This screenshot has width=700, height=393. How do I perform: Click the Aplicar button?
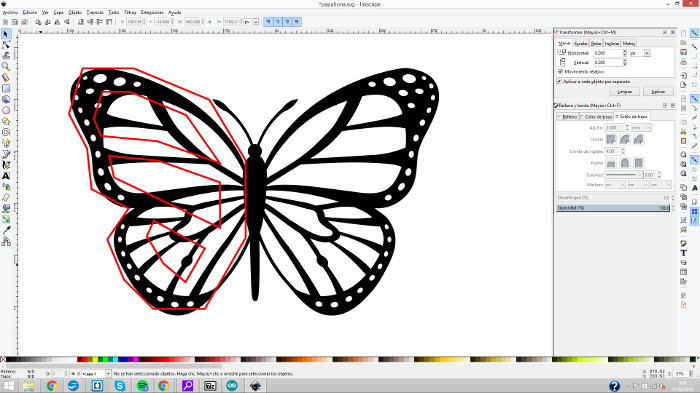[658, 91]
